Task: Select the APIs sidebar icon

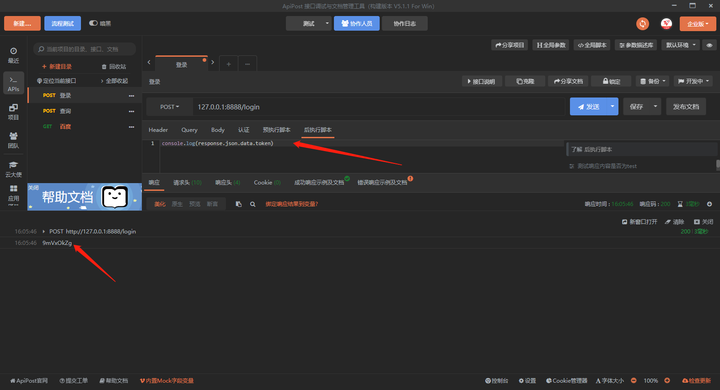Action: coord(13,84)
